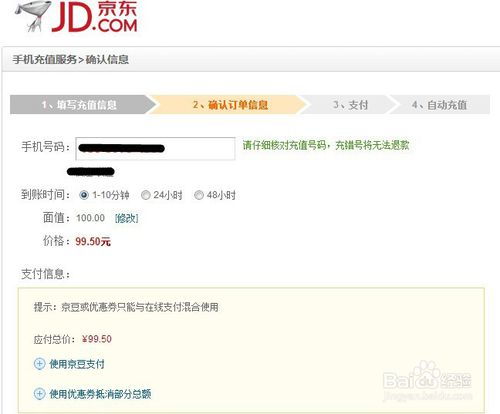Go to step 1、填写充值信息
500x414 pixels.
click(80, 105)
